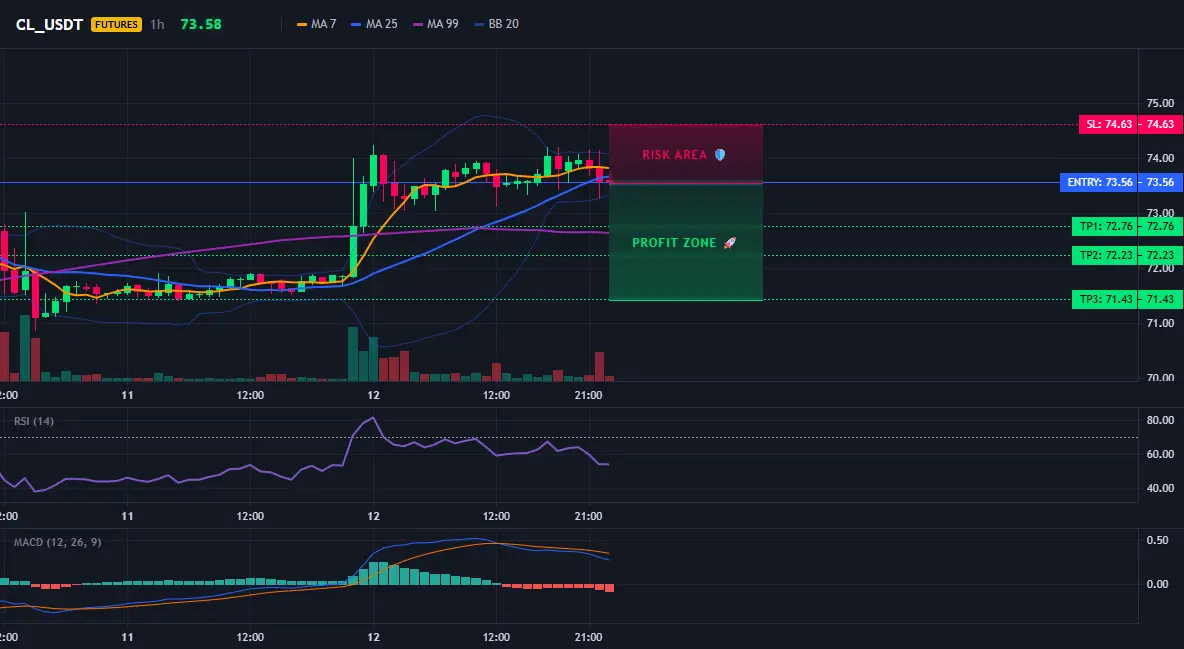1184x649 pixels.
Task: Toggle the BB 20 legend entry
Action: tap(497, 24)
